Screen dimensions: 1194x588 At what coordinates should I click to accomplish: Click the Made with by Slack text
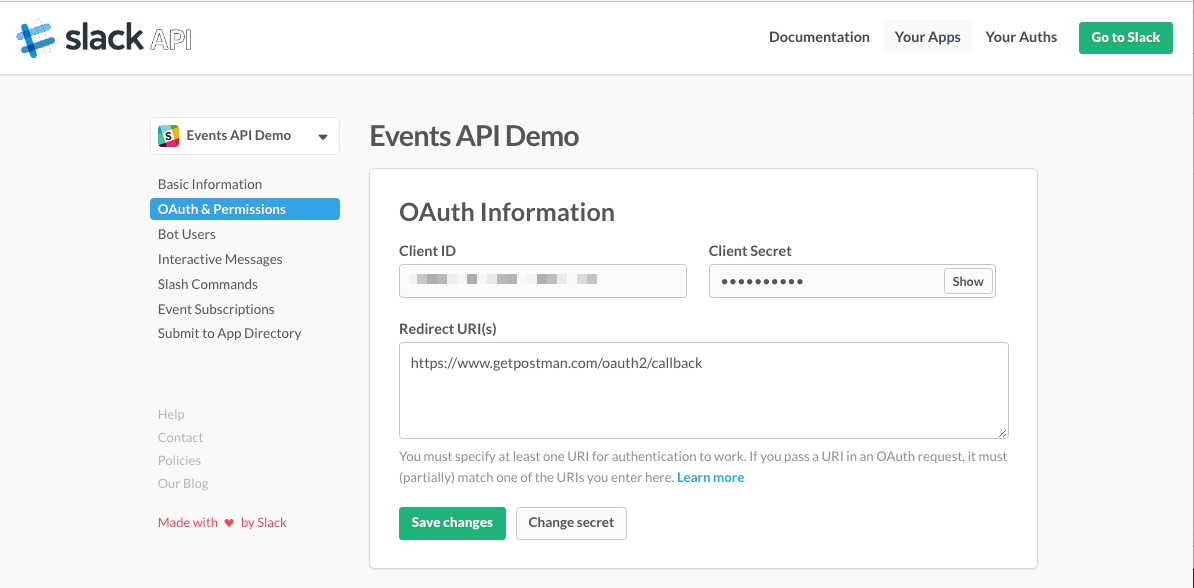pos(222,522)
